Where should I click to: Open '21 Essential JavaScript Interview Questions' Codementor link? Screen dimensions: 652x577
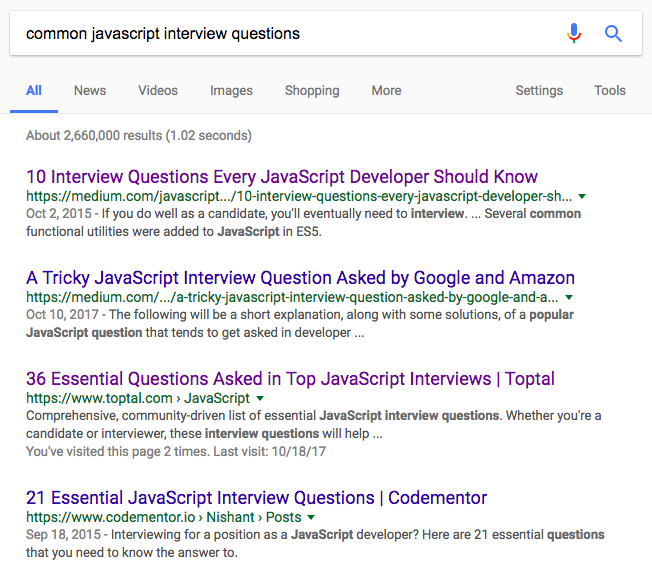tap(256, 497)
